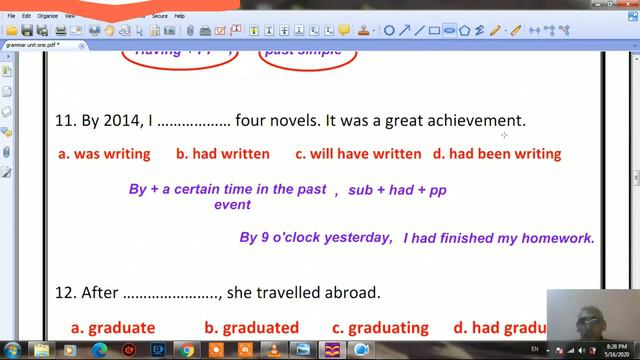Select the eraser tool icon
The height and width of the screenshot is (360, 640).
click(516, 31)
